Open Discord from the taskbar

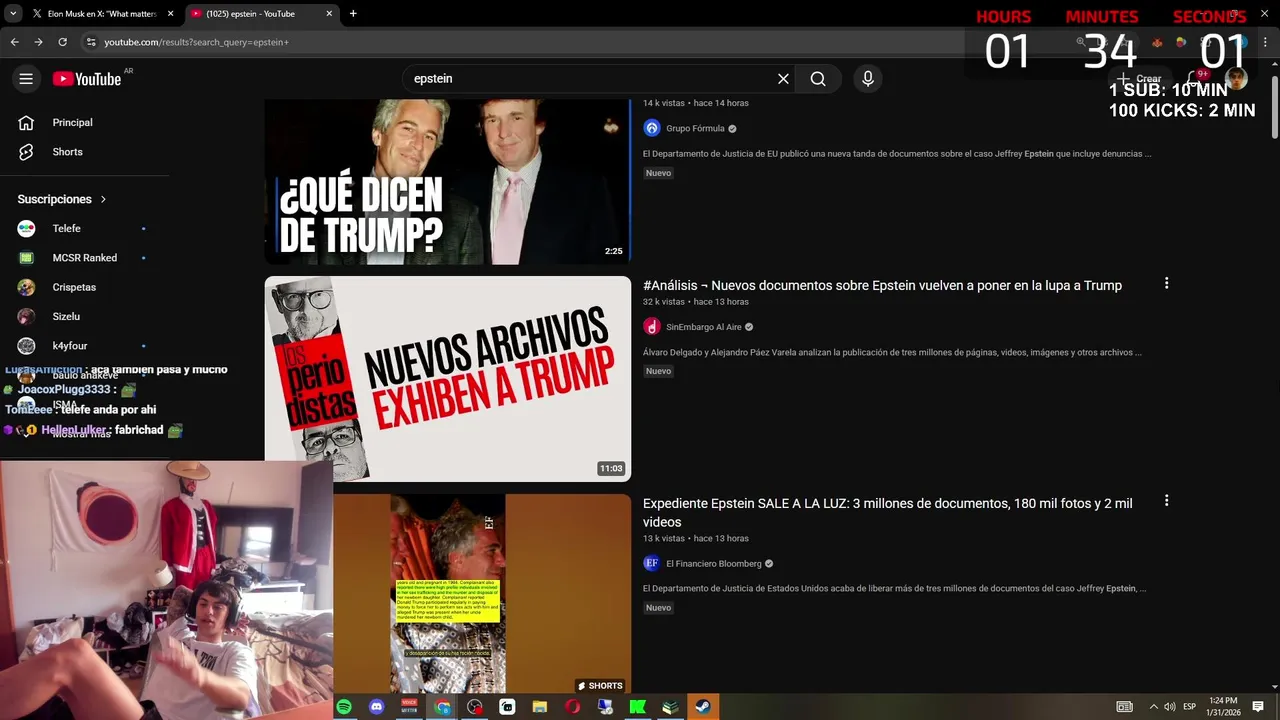[377, 707]
